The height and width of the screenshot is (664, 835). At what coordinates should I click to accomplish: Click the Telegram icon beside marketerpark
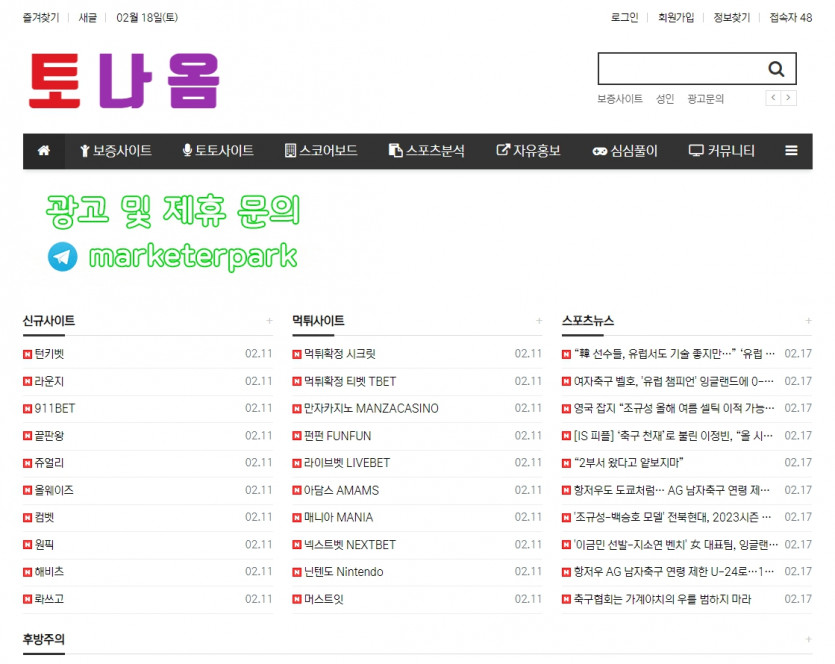(x=62, y=257)
